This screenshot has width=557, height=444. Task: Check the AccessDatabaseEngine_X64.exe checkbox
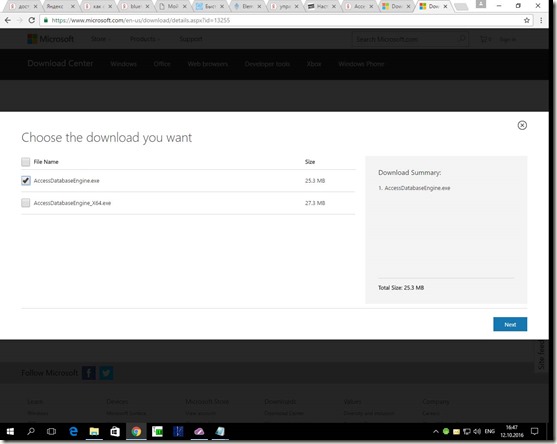(26, 203)
